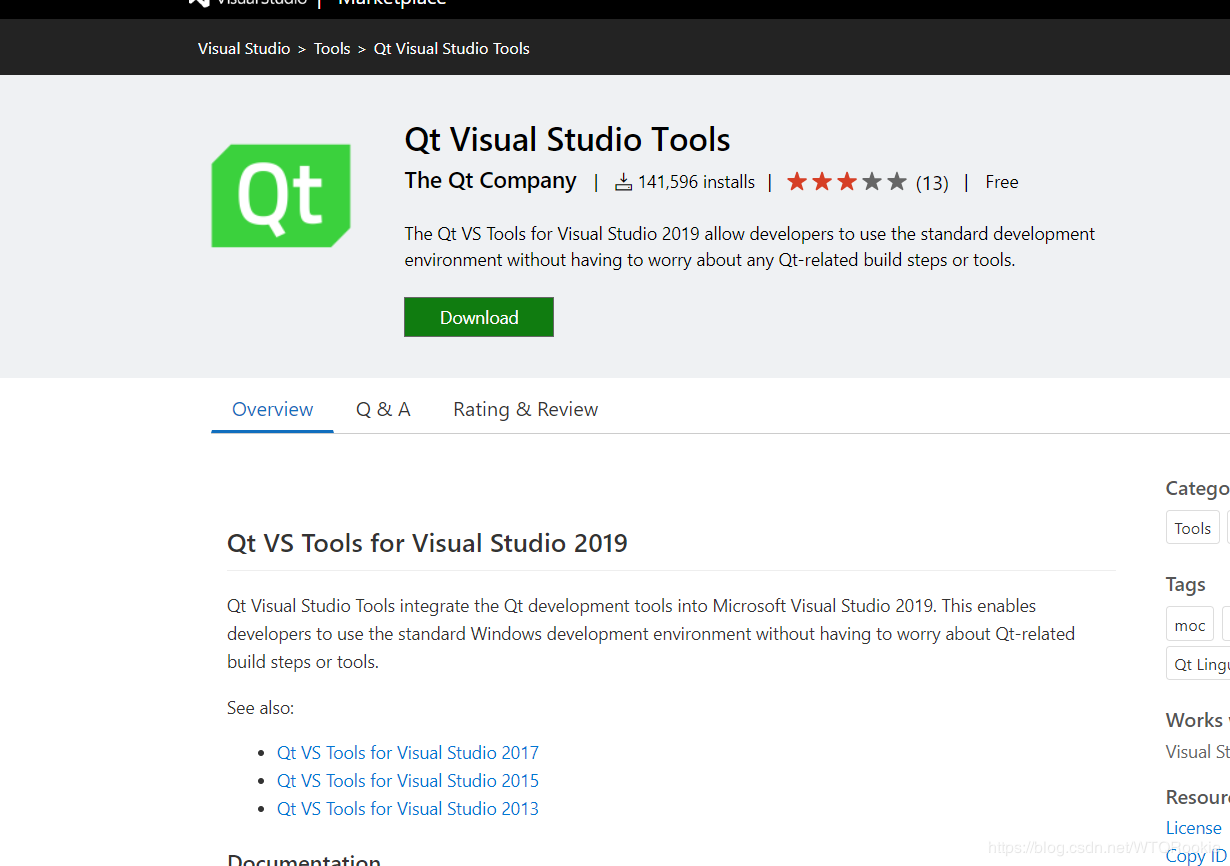The image size is (1230, 866).
Task: Click the green Qt logo image
Action: pos(281,196)
